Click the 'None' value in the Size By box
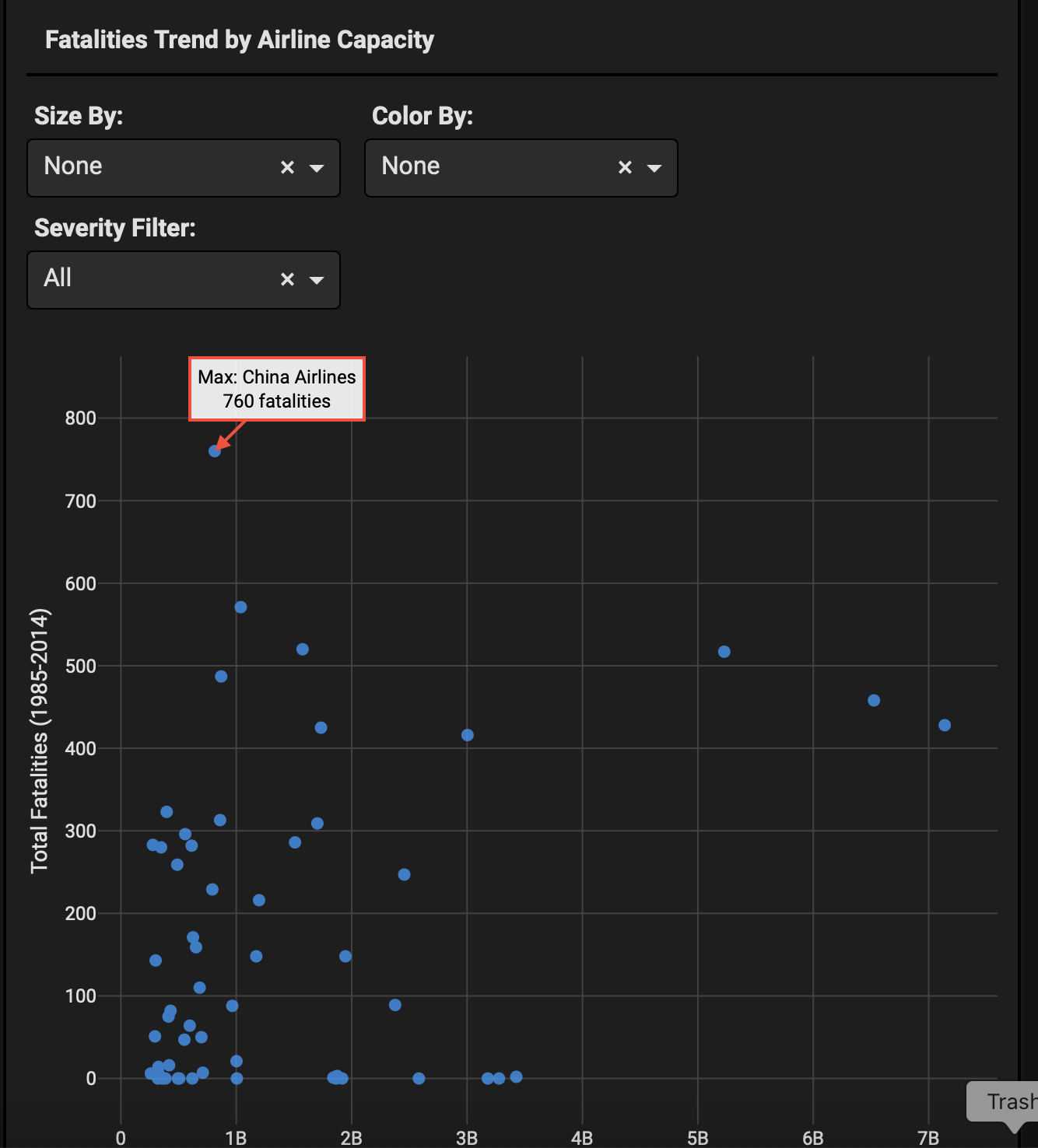This screenshot has width=1038, height=1148. tap(73, 166)
